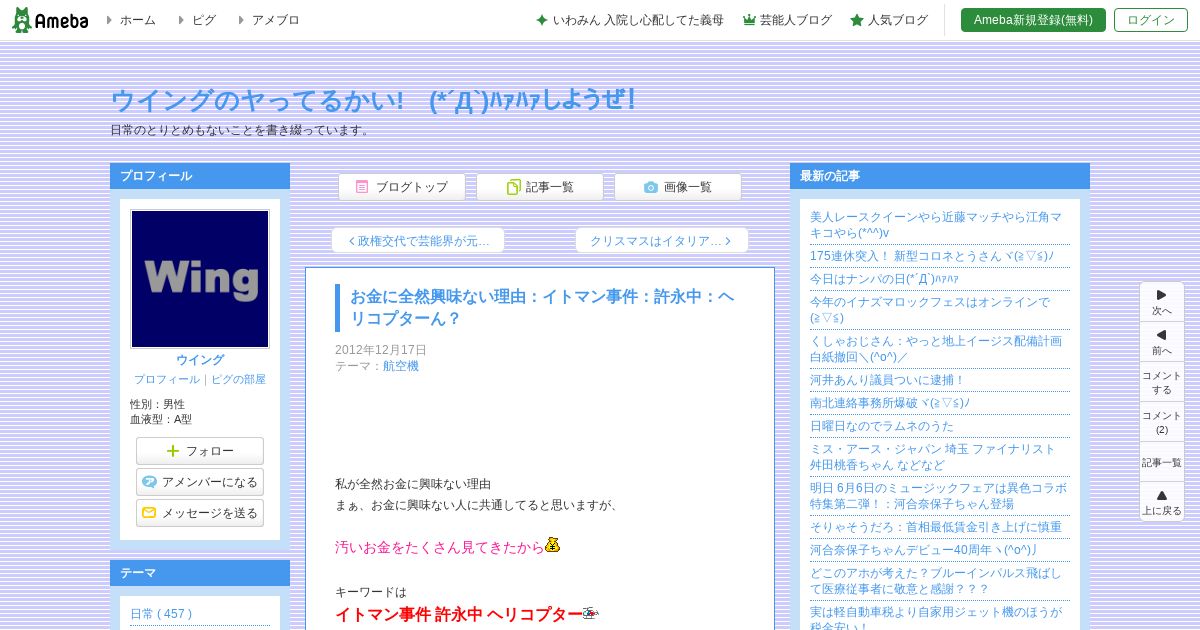The width and height of the screenshot is (1200, 630).
Task: Open 175連休突入! 新型コロネとうさん article
Action: (x=932, y=256)
